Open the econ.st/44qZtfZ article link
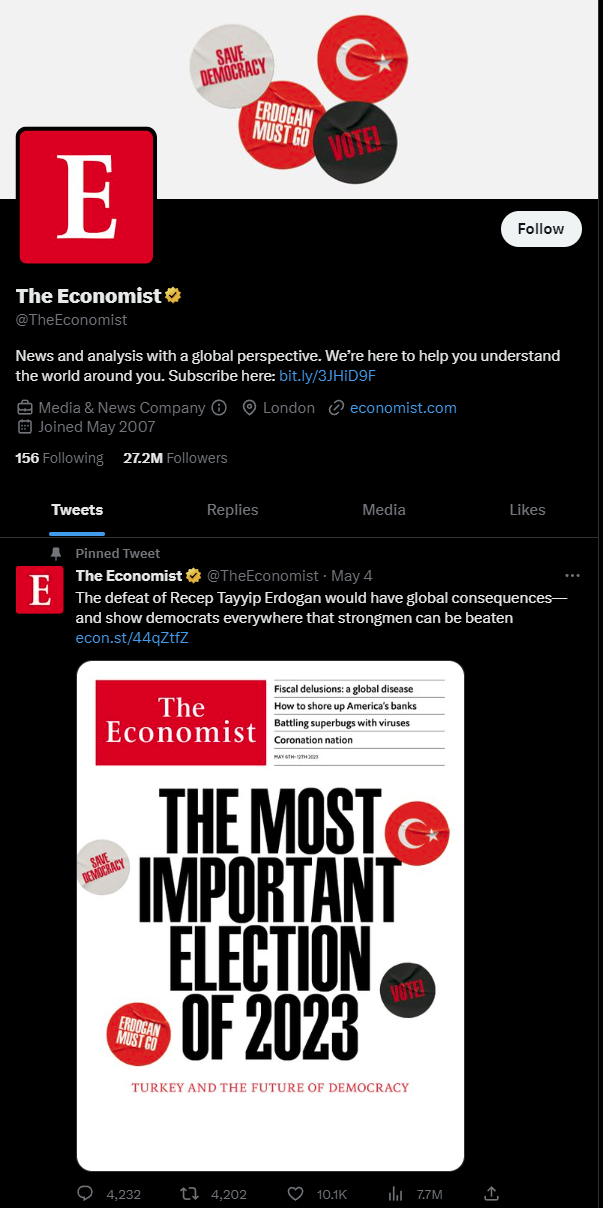 pos(132,638)
